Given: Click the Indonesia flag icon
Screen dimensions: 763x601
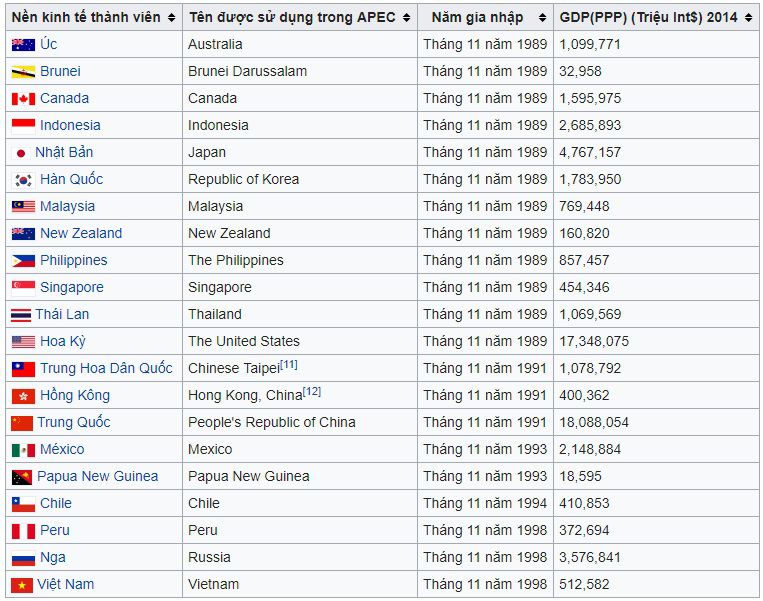Looking at the screenshot, I should pyautogui.click(x=23, y=126).
